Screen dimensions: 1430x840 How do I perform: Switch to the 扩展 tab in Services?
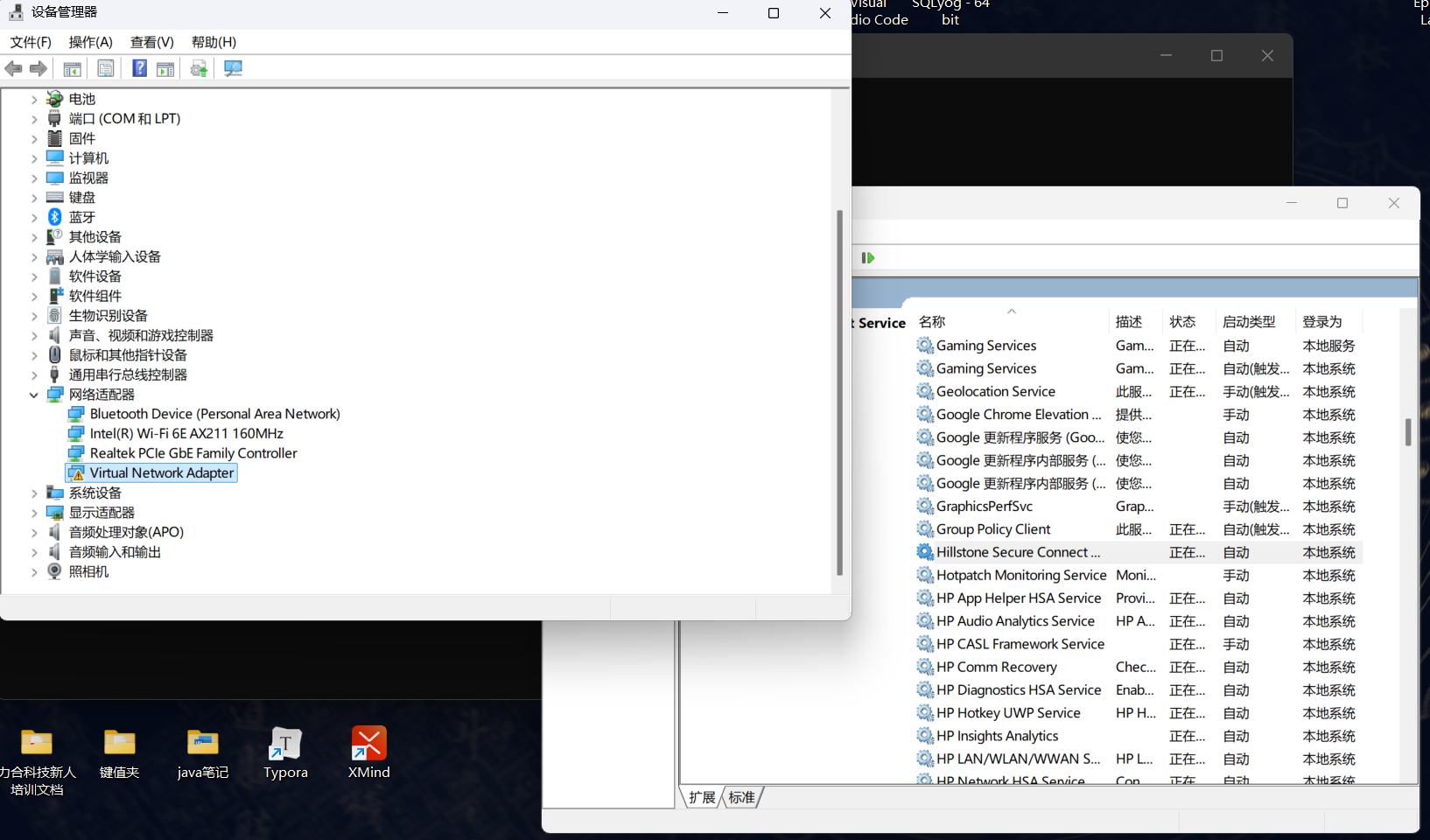[702, 797]
